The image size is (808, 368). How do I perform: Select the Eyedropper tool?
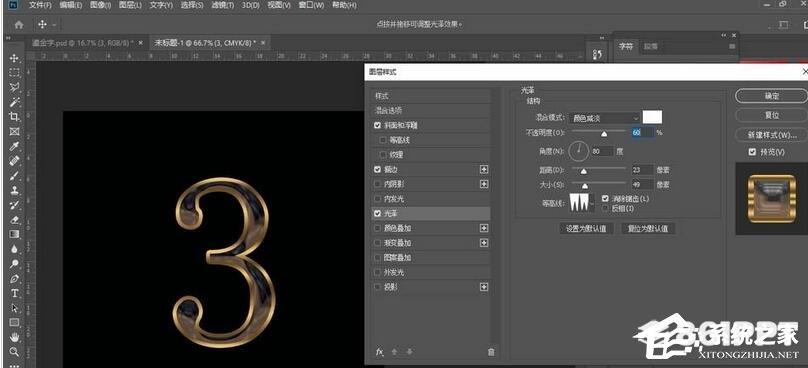point(14,146)
